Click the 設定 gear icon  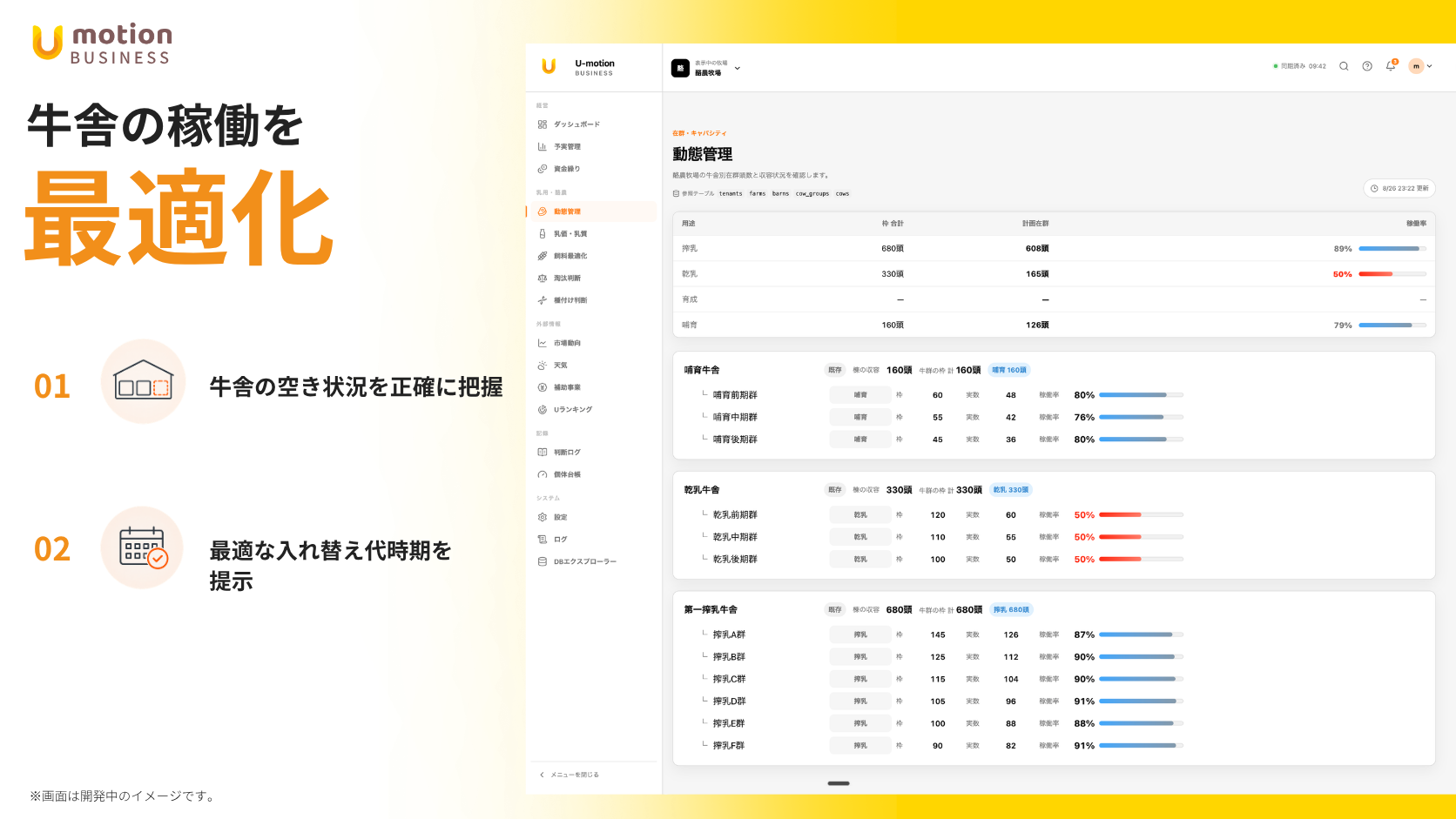coord(543,517)
